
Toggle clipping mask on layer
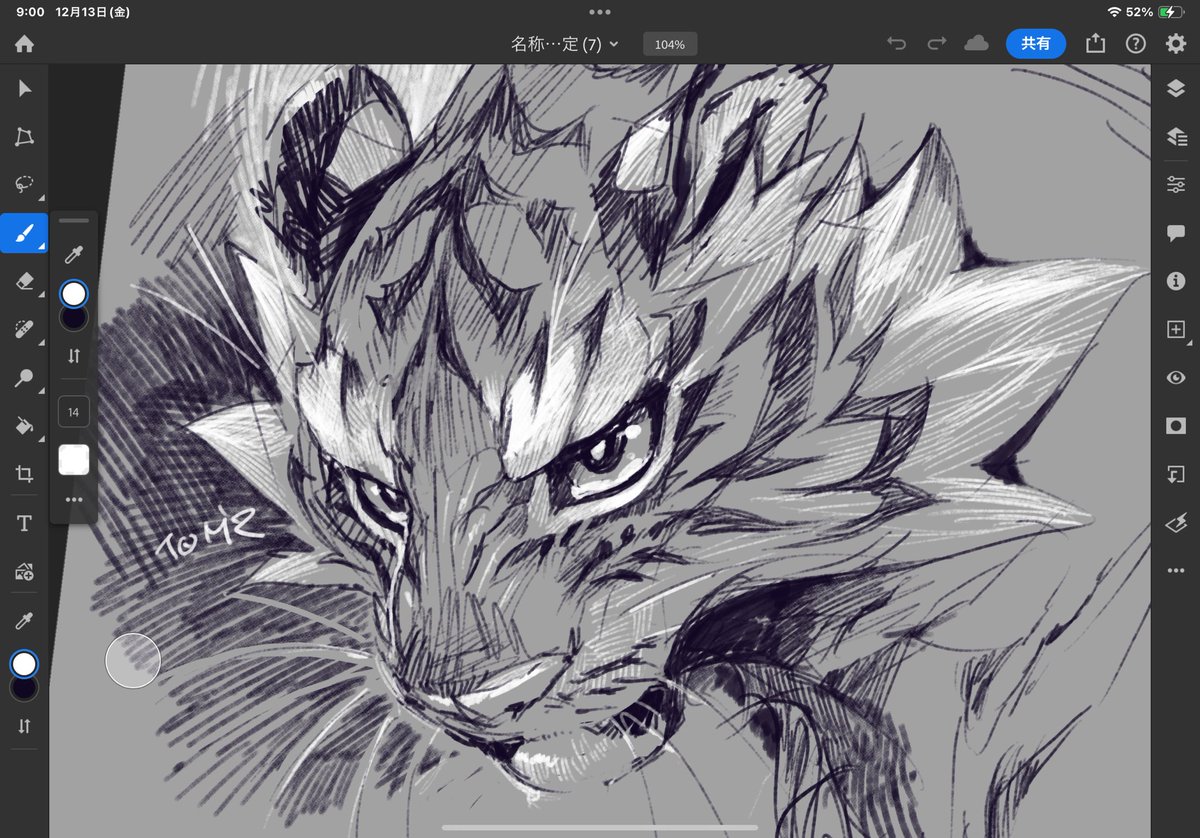(x=1176, y=474)
